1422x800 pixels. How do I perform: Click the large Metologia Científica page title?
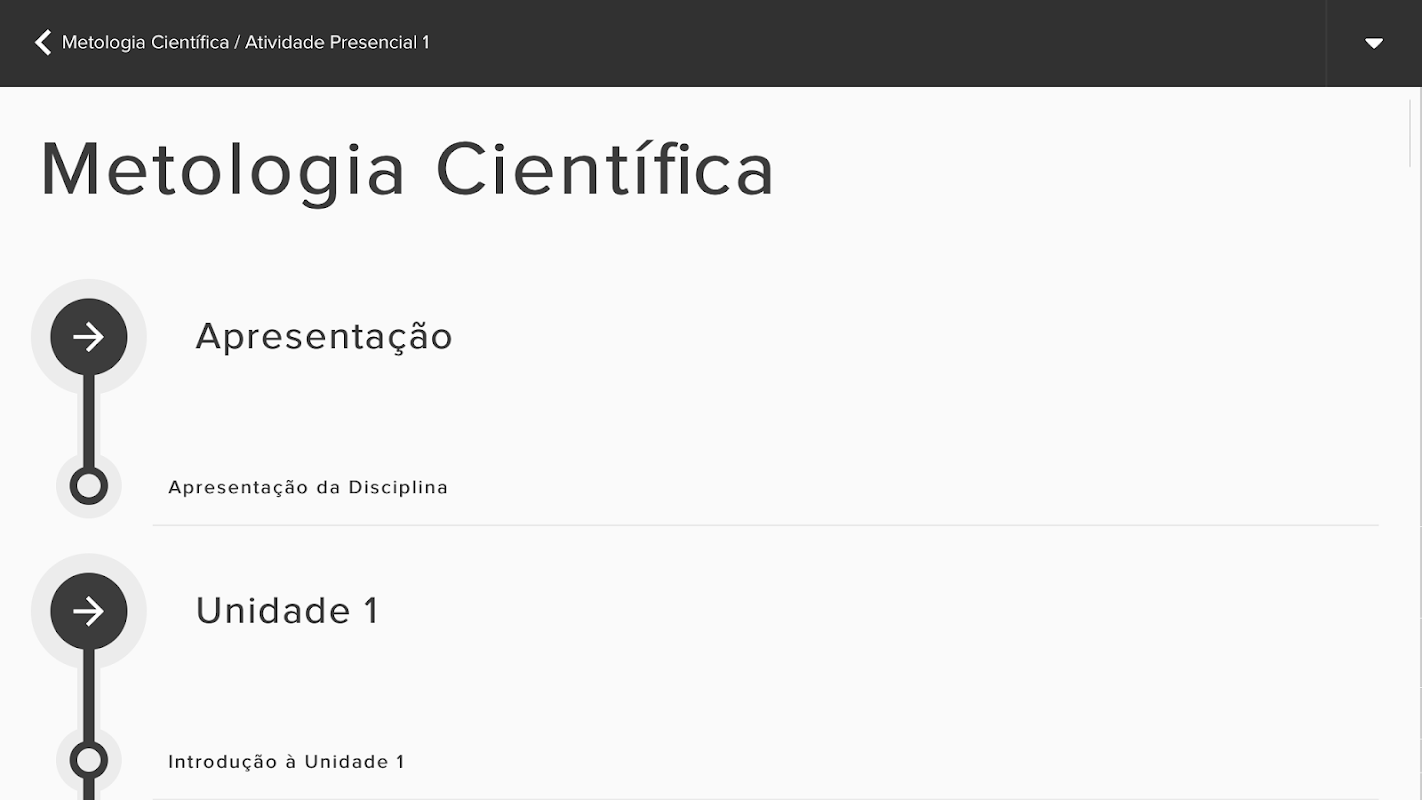pos(407,169)
